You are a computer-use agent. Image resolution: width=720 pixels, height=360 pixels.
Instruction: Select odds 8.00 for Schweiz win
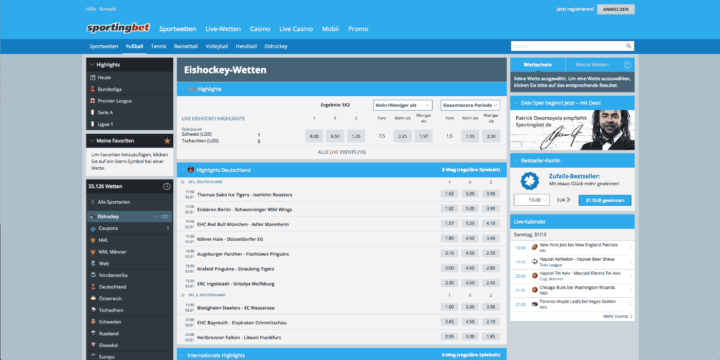[314, 136]
